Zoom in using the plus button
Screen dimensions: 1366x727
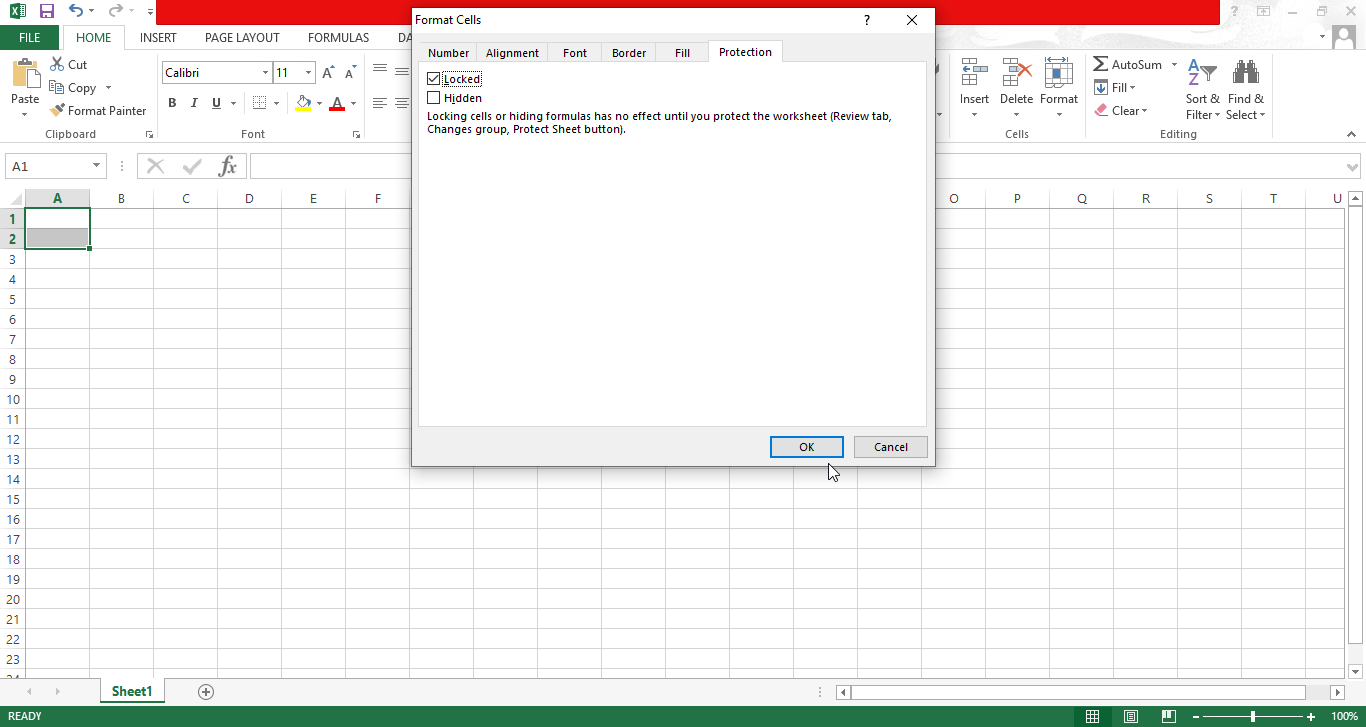coord(1311,716)
